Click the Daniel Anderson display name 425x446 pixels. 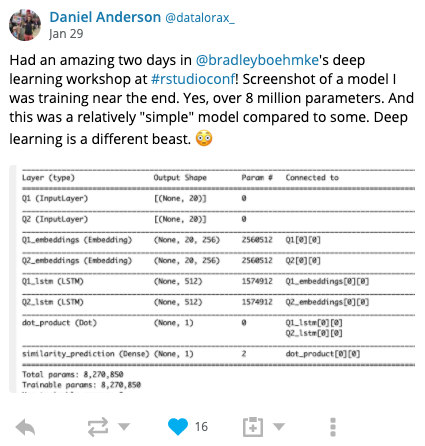coord(105,17)
